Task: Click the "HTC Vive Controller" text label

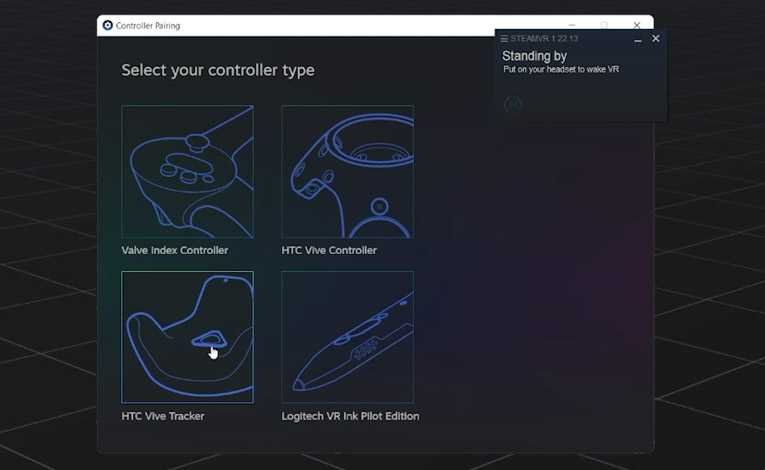Action: (x=329, y=250)
